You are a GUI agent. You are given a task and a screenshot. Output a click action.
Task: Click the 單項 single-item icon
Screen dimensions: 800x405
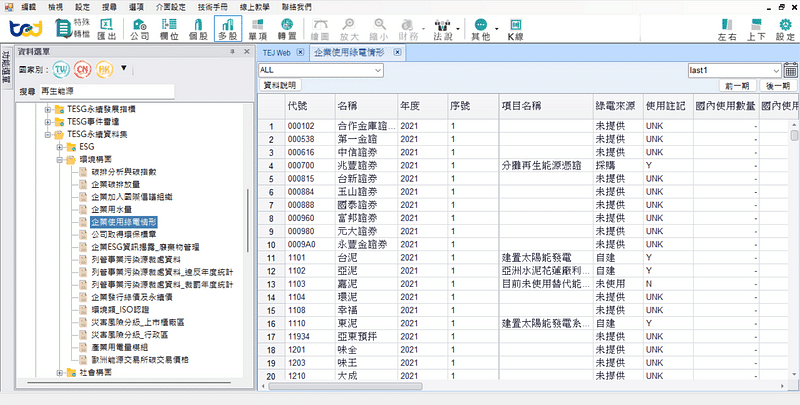258,29
